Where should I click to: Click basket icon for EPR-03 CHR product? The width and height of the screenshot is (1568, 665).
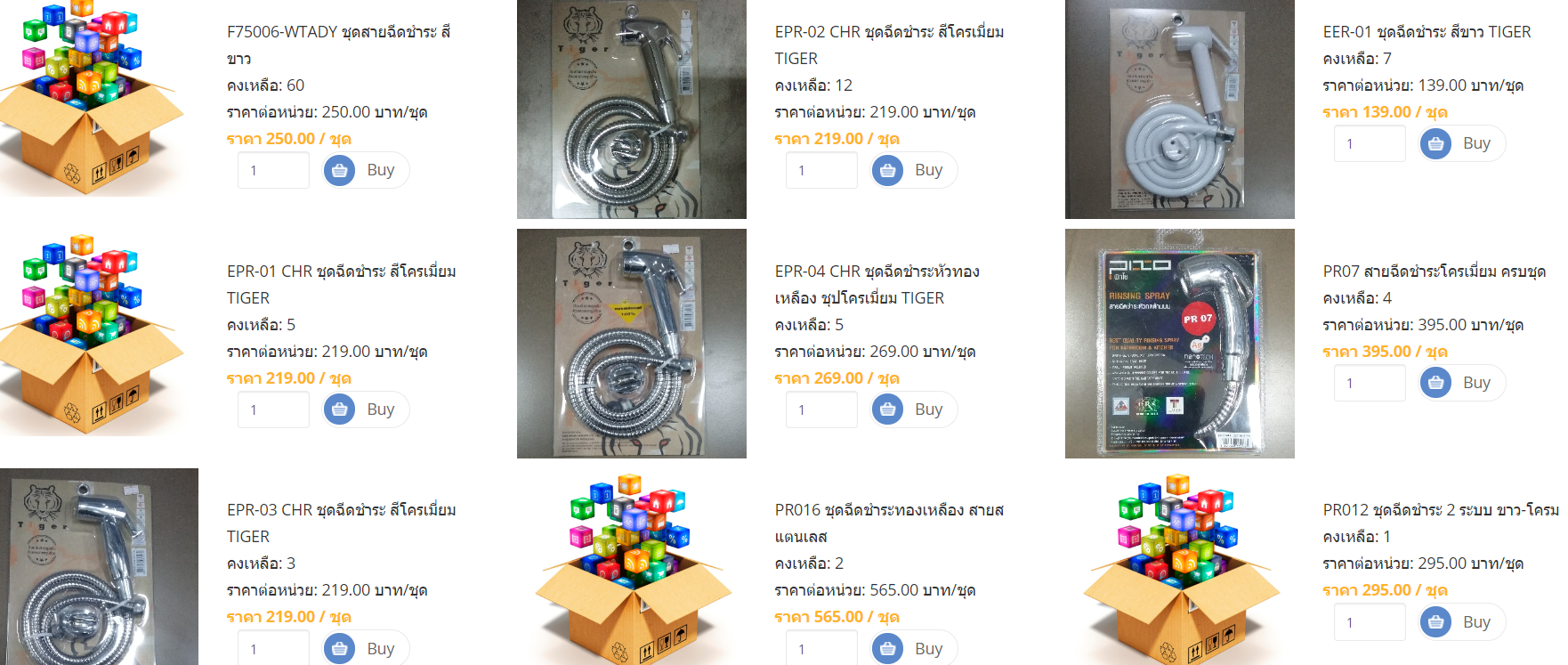pos(339,649)
